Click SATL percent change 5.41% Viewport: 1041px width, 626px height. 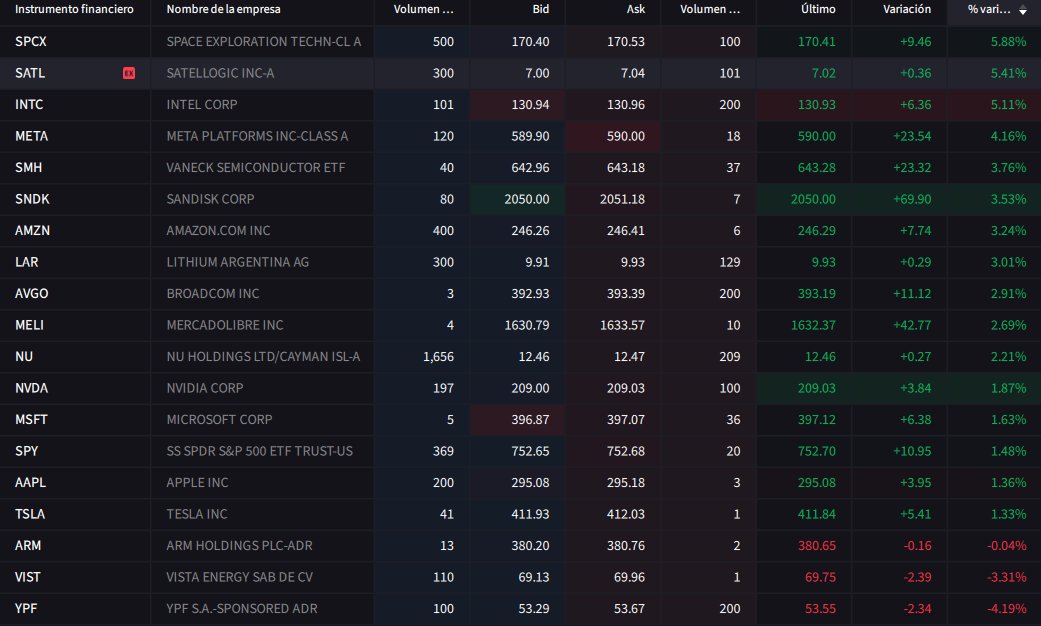pyautogui.click(x=1008, y=73)
